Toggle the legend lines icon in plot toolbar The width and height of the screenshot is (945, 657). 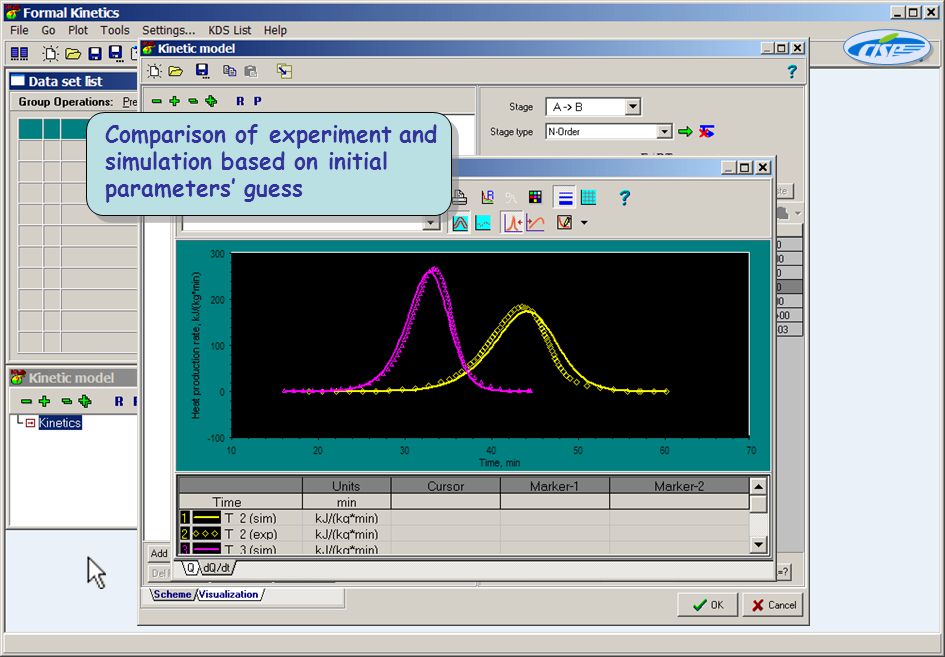pos(565,198)
